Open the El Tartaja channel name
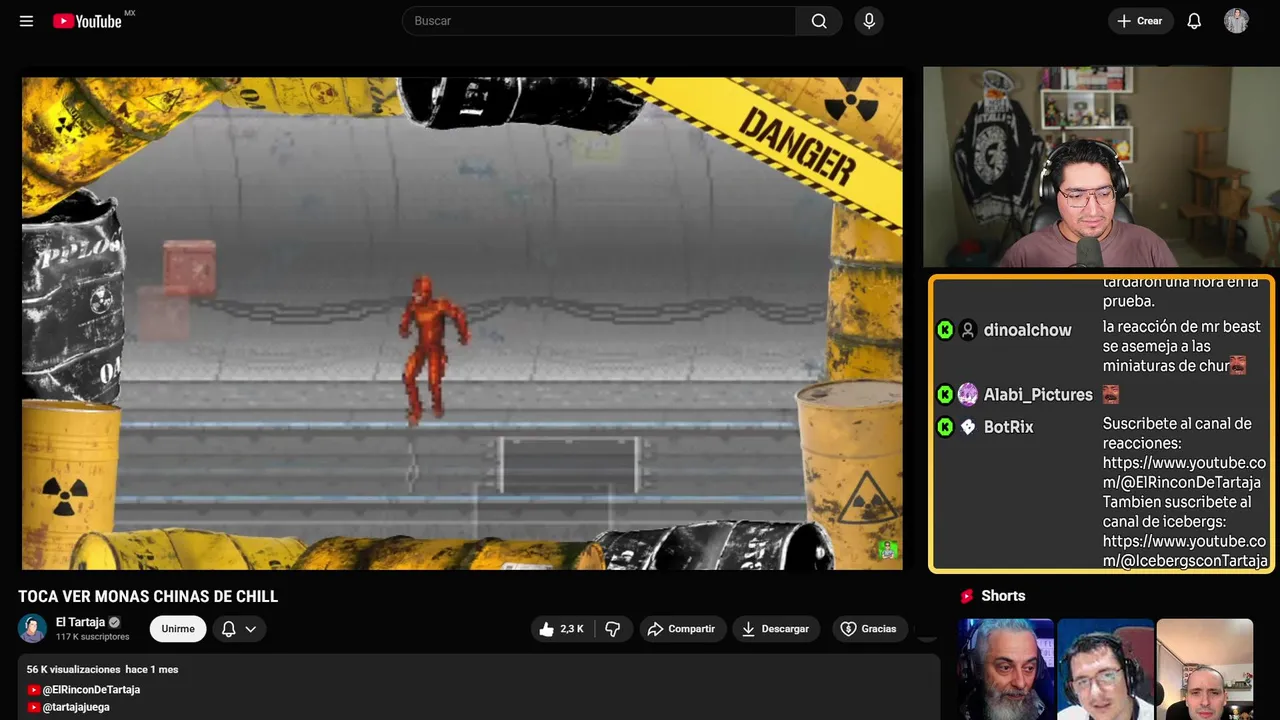This screenshot has height=720, width=1280. pyautogui.click(x=80, y=622)
